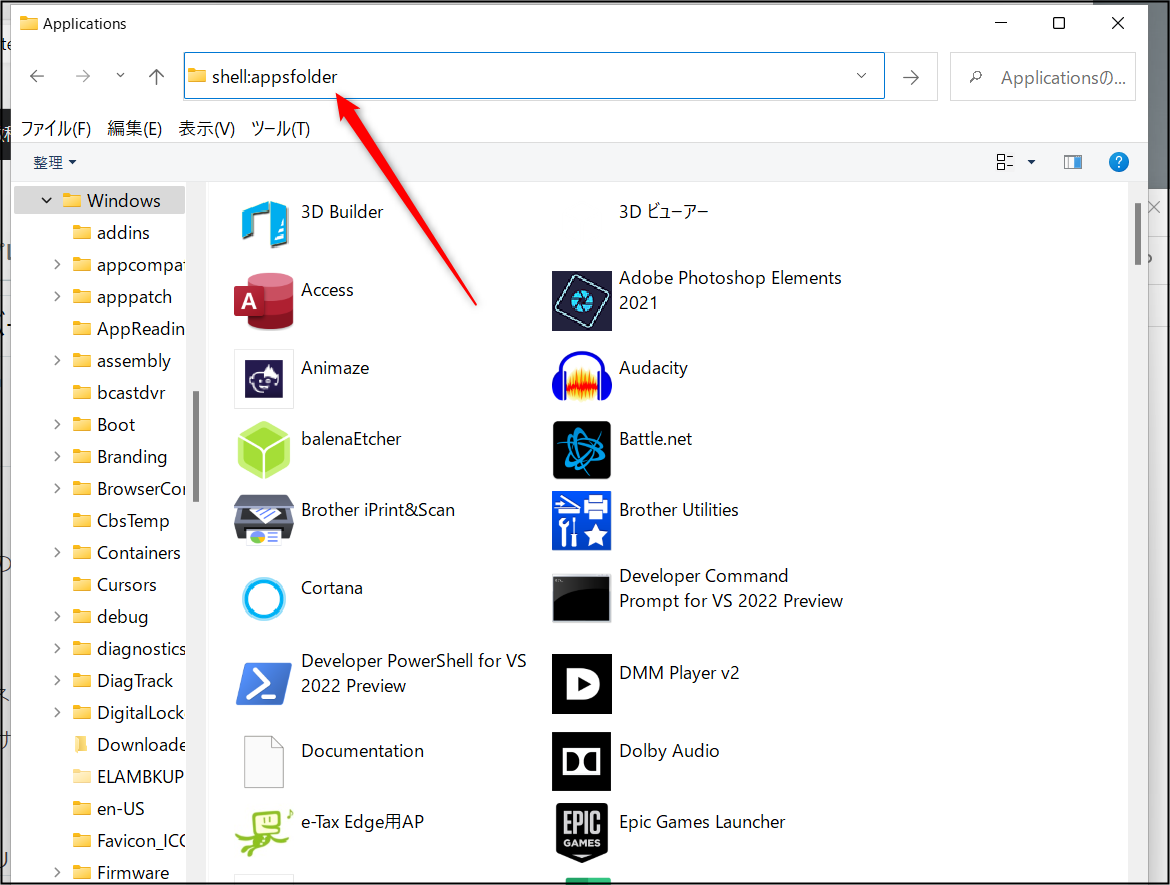Select the Downloaded folder in tree
Image resolution: width=1170 pixels, height=885 pixels.
coord(128,744)
